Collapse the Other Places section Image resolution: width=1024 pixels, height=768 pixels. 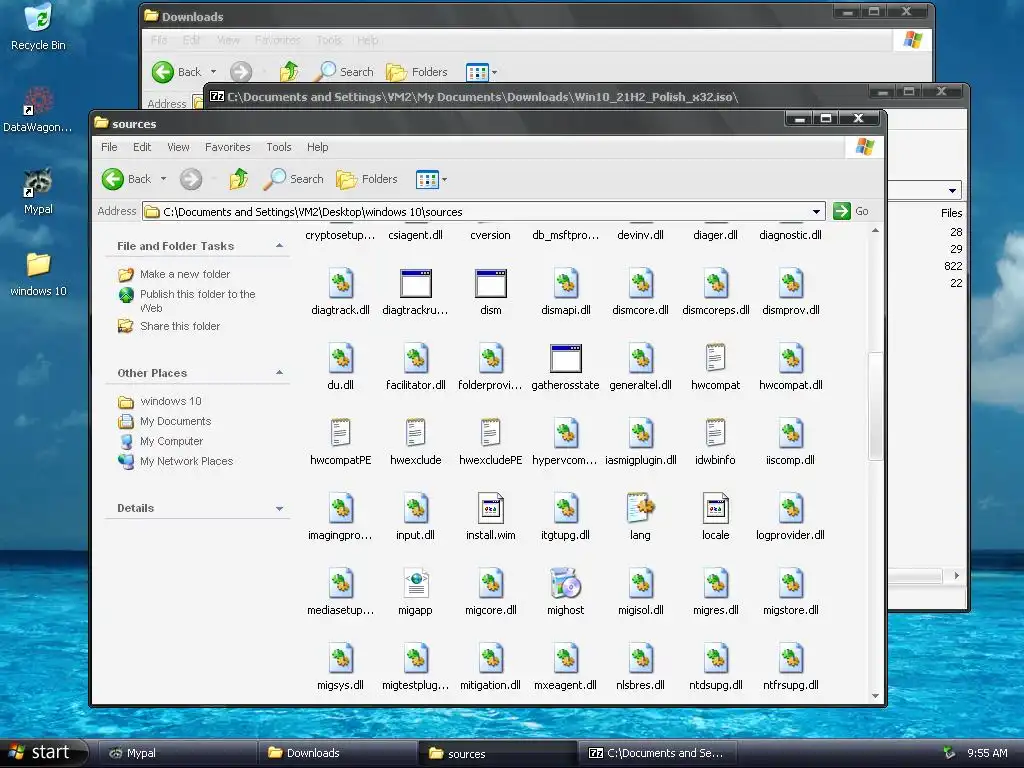pos(280,373)
